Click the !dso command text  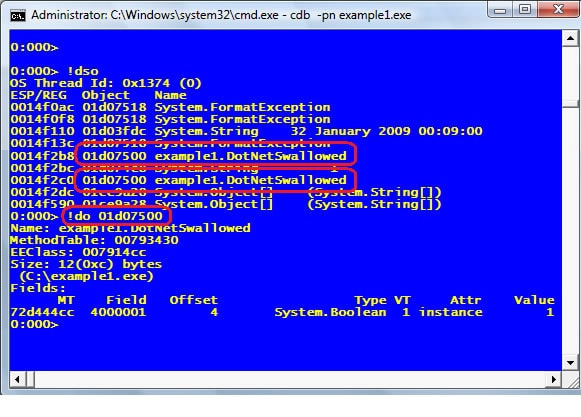(83, 71)
